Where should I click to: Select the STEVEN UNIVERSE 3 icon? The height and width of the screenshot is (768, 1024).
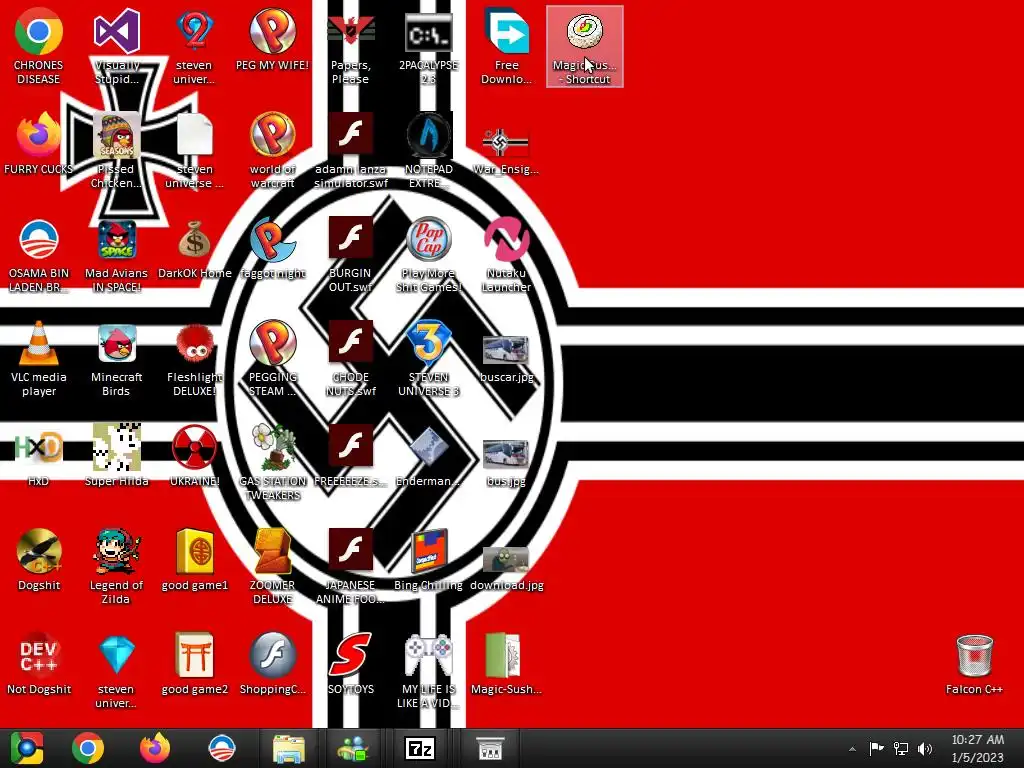pos(428,359)
